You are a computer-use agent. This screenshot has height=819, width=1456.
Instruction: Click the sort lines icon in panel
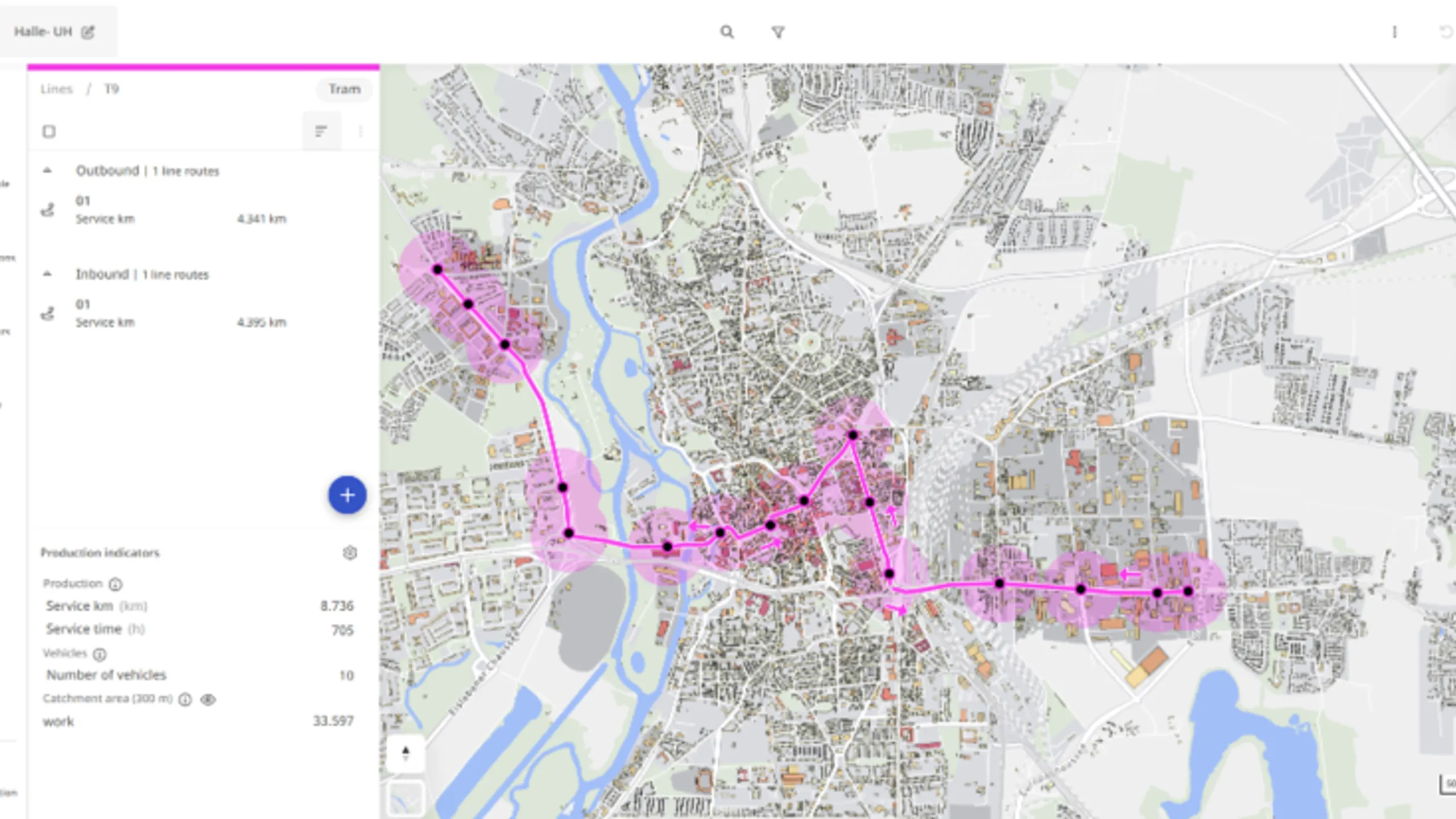[321, 131]
